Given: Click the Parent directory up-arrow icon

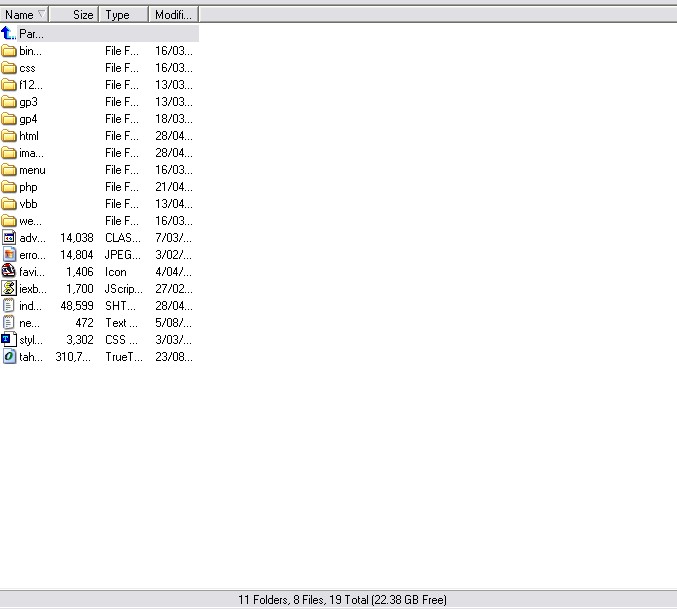Looking at the screenshot, I should tap(9, 34).
